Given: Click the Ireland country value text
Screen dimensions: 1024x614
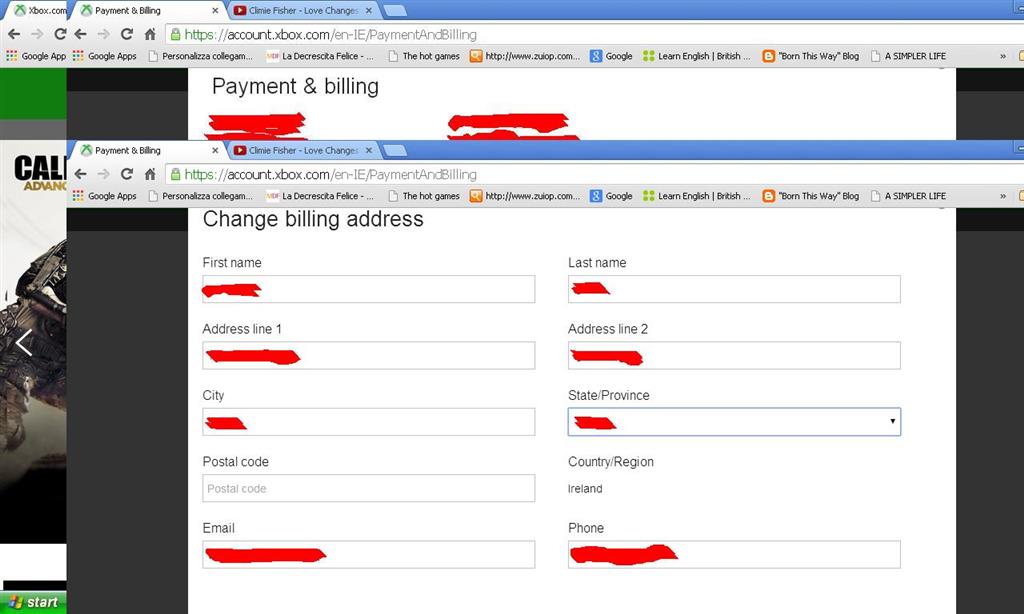Looking at the screenshot, I should coord(585,489).
